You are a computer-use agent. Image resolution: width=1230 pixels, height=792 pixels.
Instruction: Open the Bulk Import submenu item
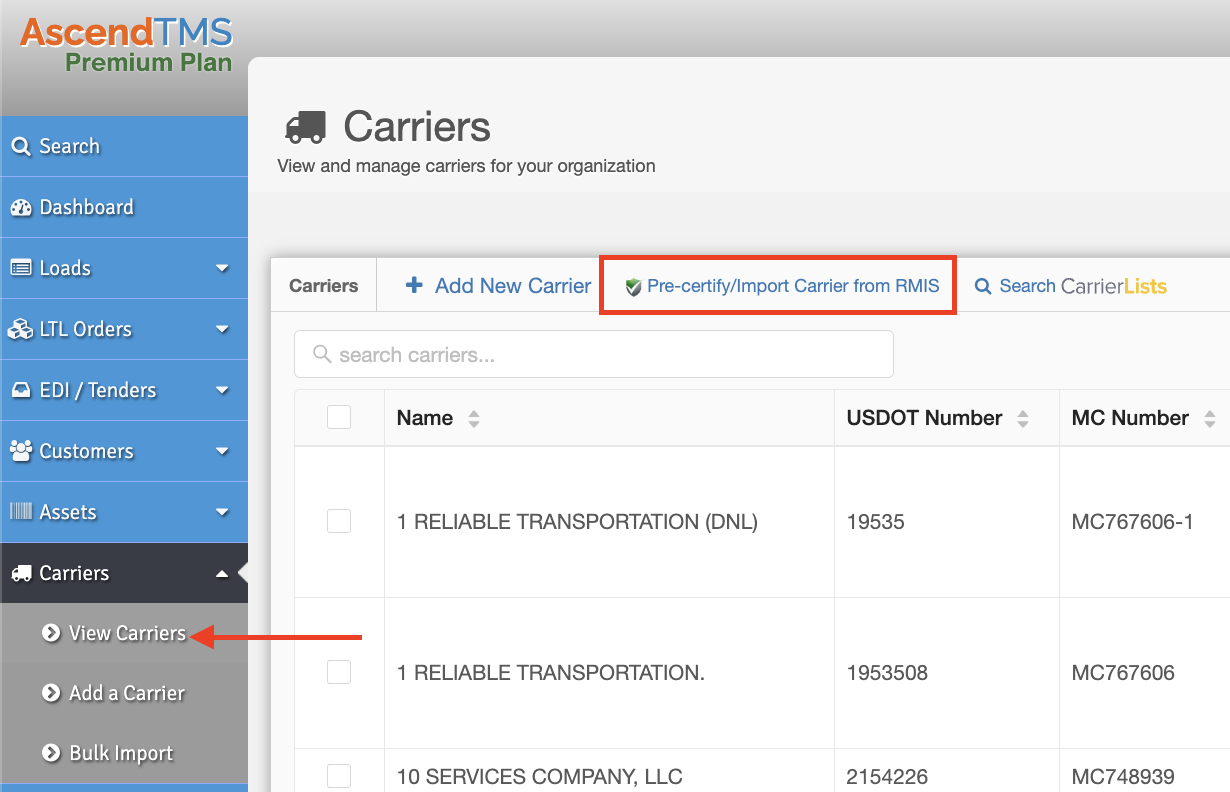click(x=120, y=754)
